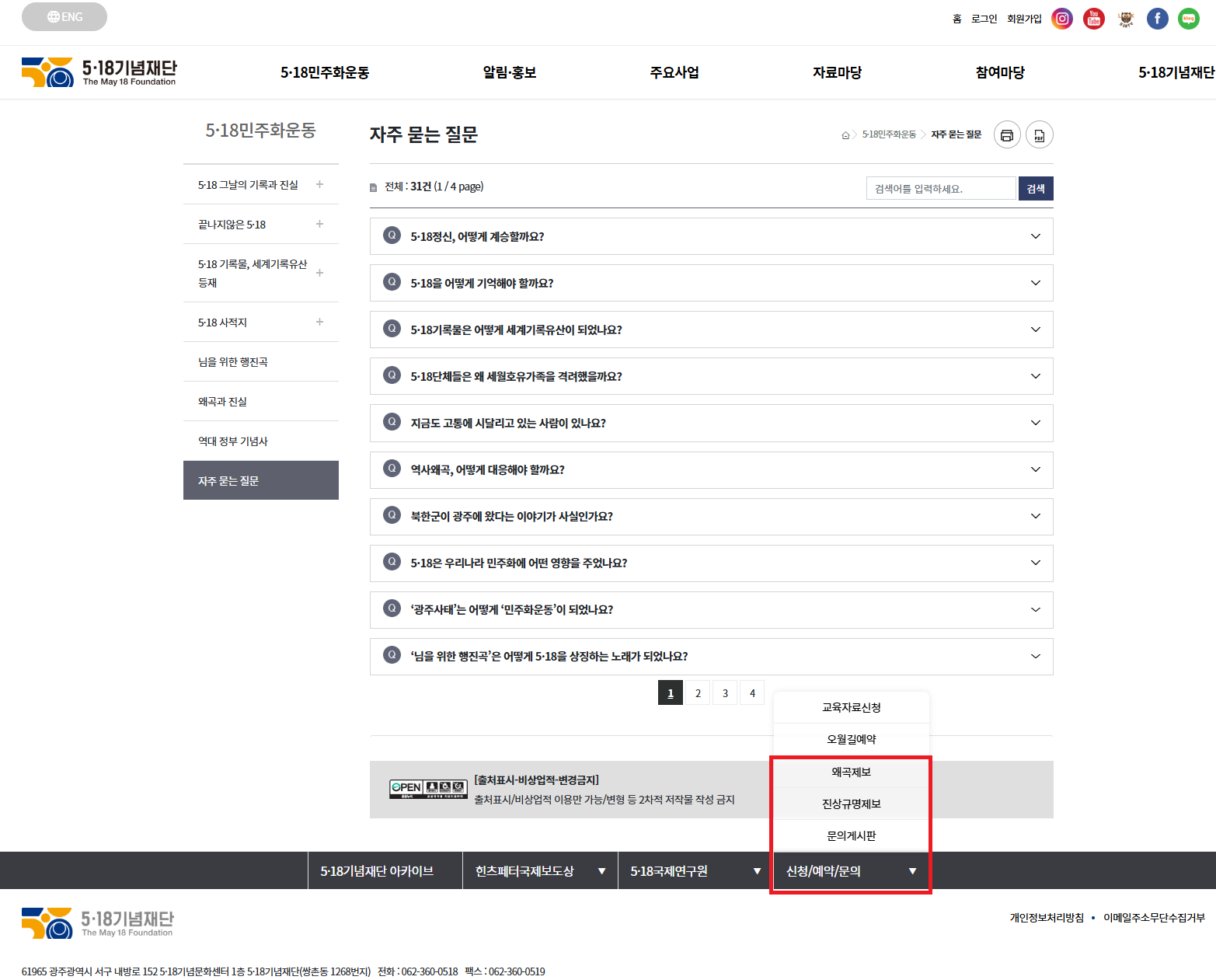Open the YouTube channel icon

point(1093,18)
